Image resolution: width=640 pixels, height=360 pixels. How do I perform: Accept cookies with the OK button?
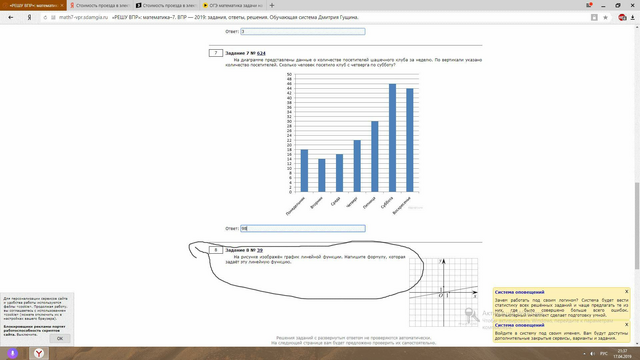coord(60,338)
